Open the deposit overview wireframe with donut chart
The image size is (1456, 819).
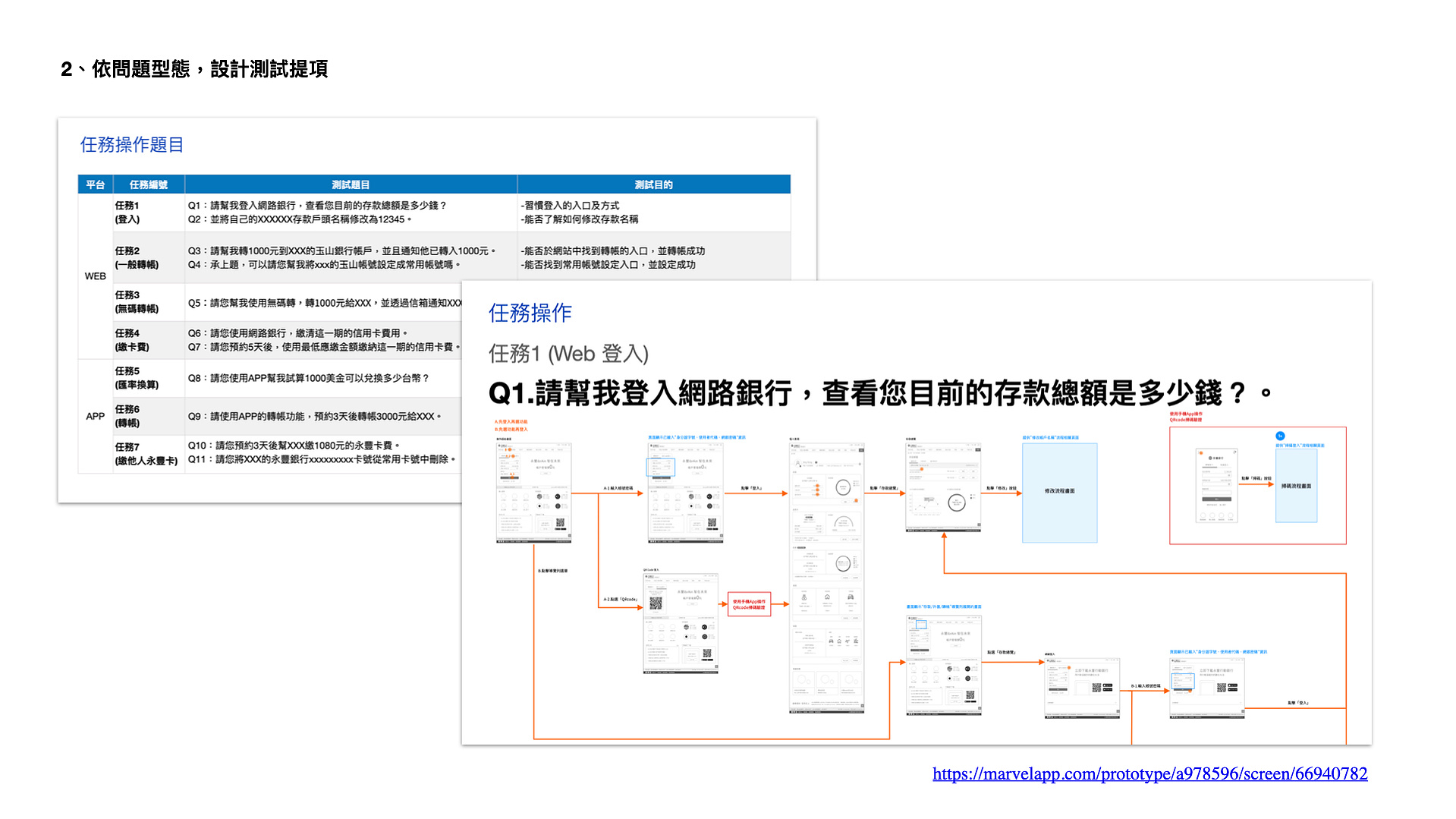(x=944, y=487)
